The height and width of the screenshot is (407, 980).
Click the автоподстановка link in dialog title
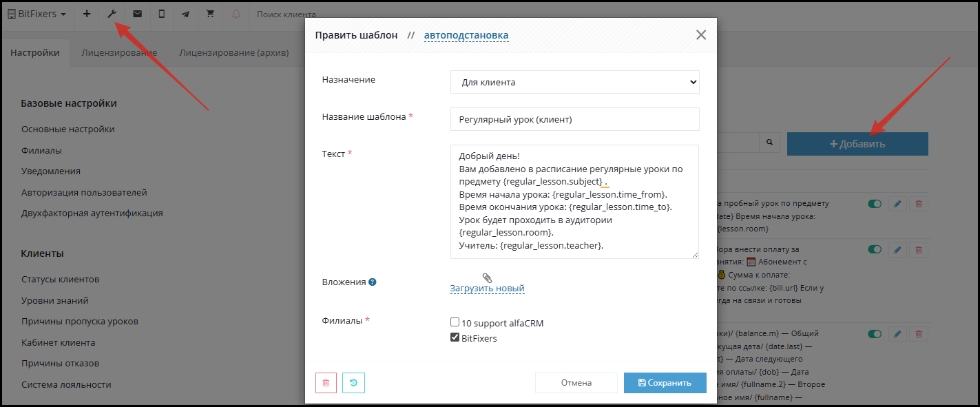click(x=466, y=35)
